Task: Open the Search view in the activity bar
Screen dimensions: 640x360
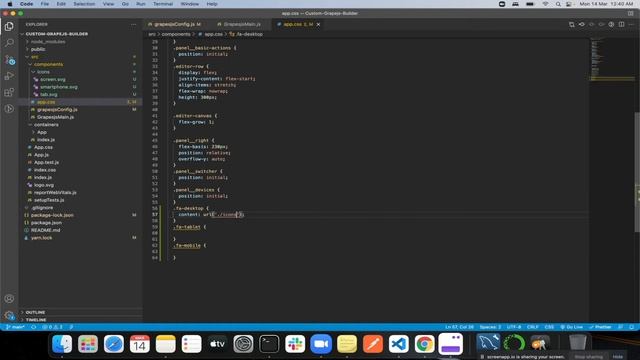Action: (x=9, y=43)
